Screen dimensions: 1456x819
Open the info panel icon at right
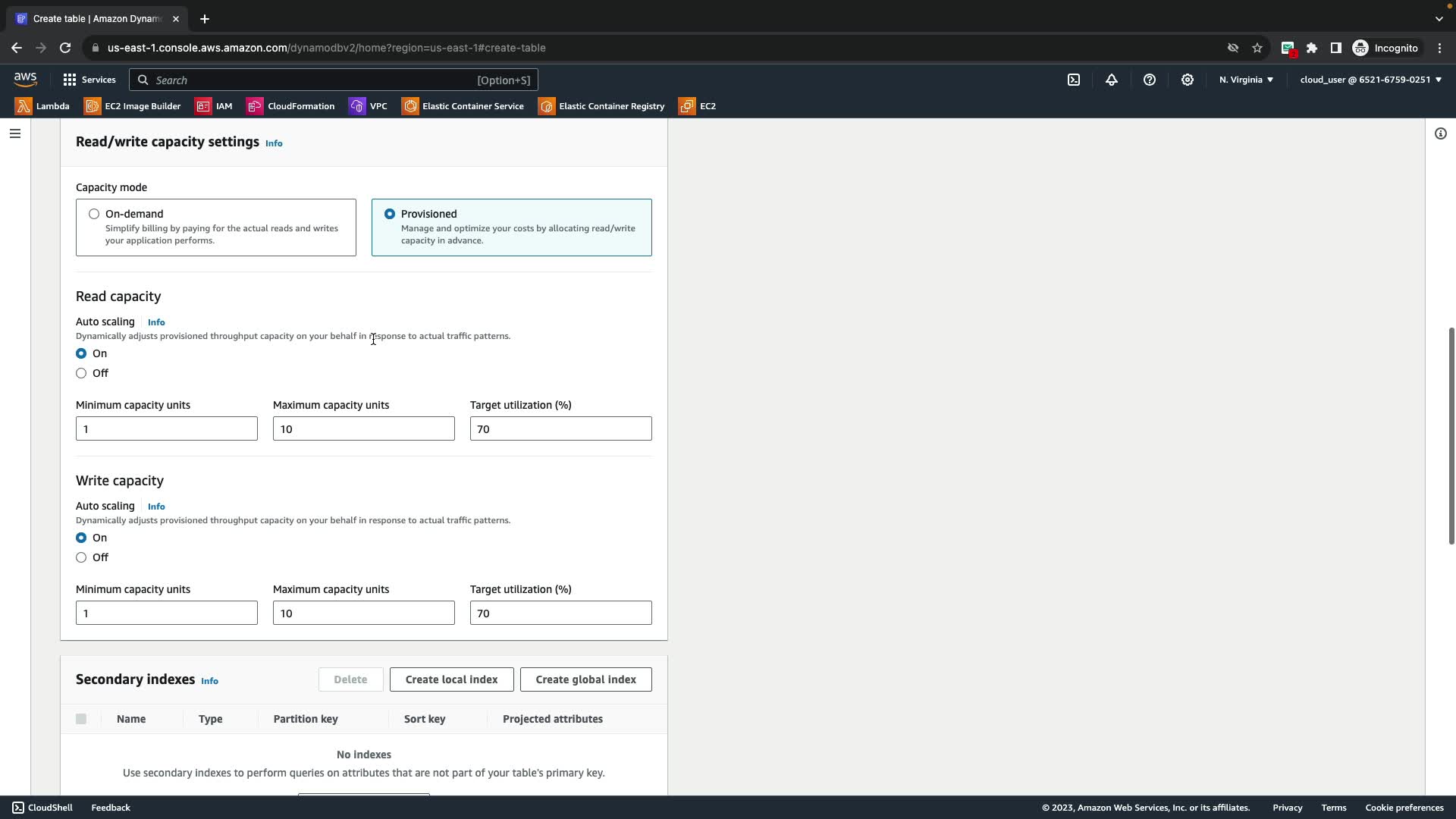point(1440,133)
